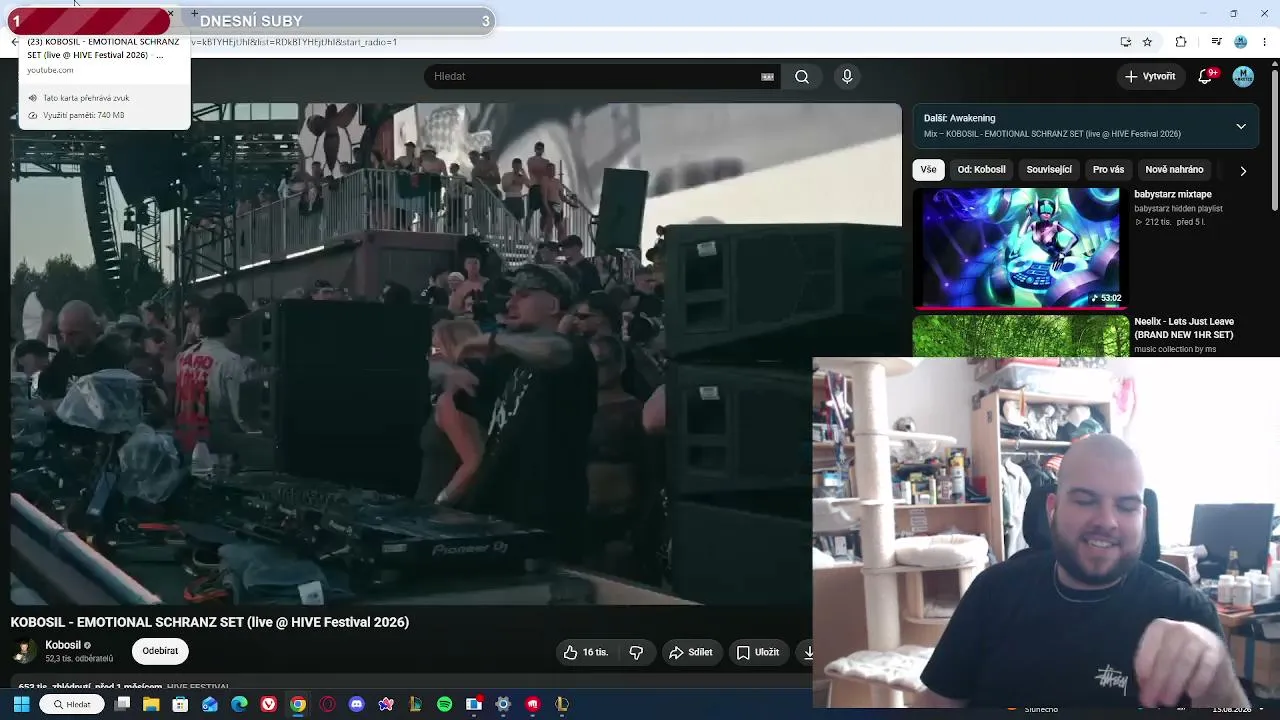Open YouTube notifications bell

1206,77
